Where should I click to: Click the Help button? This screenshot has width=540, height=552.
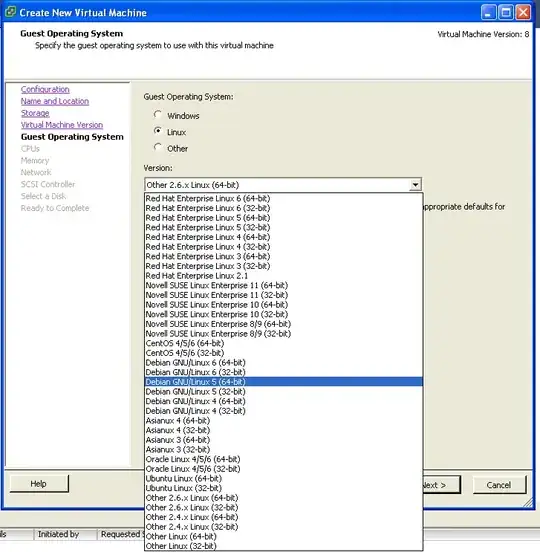[x=39, y=484]
